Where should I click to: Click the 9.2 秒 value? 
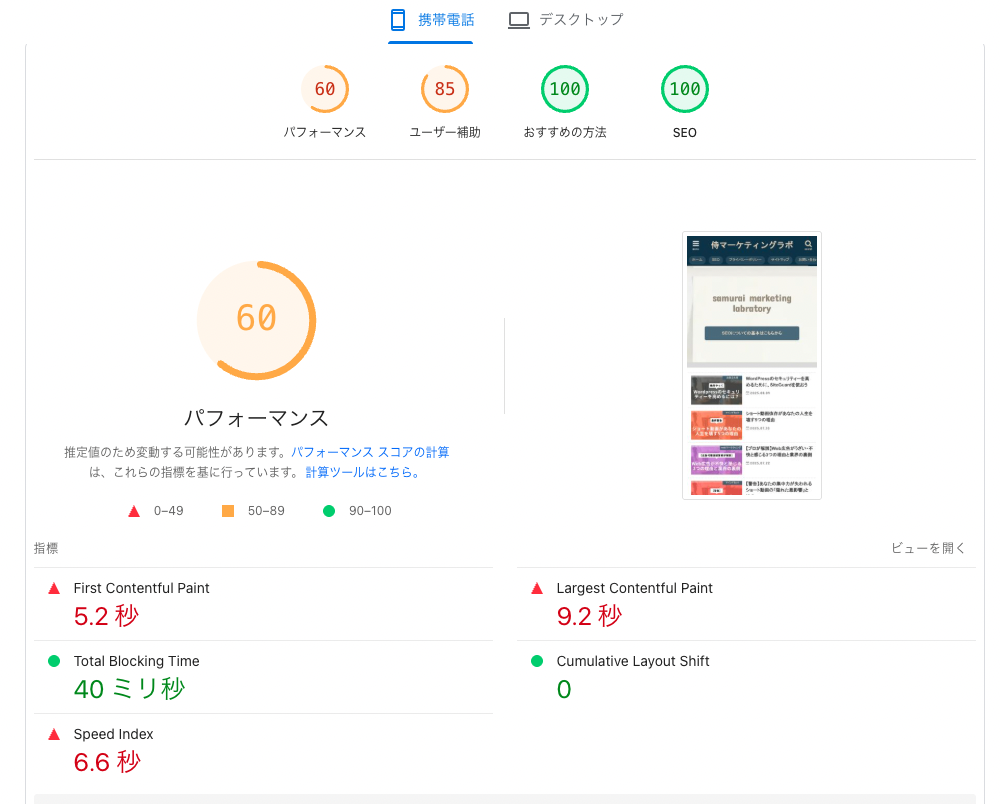pyautogui.click(x=589, y=616)
